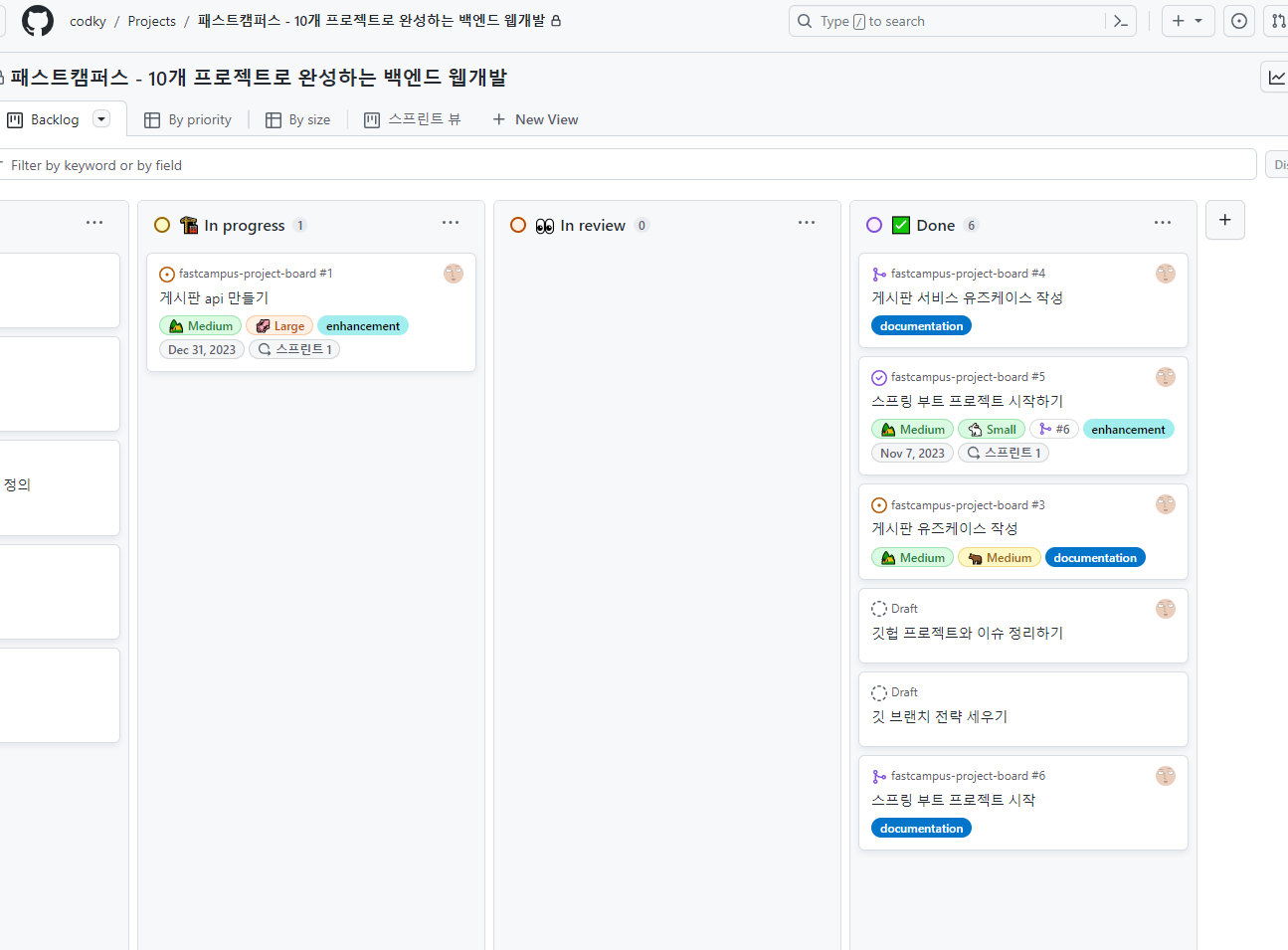Focus the Filter by keyword or by field input
This screenshot has width=1288, height=950.
[629, 165]
